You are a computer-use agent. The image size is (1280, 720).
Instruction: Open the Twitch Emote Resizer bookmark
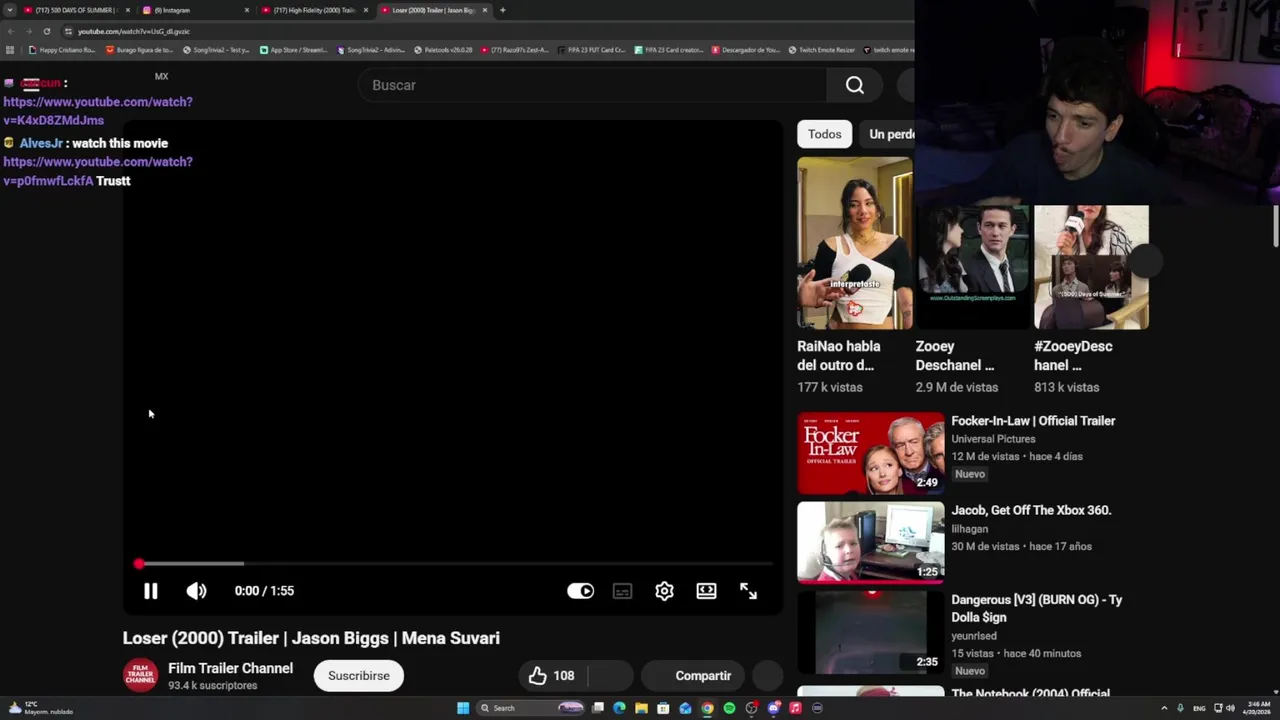click(822, 50)
